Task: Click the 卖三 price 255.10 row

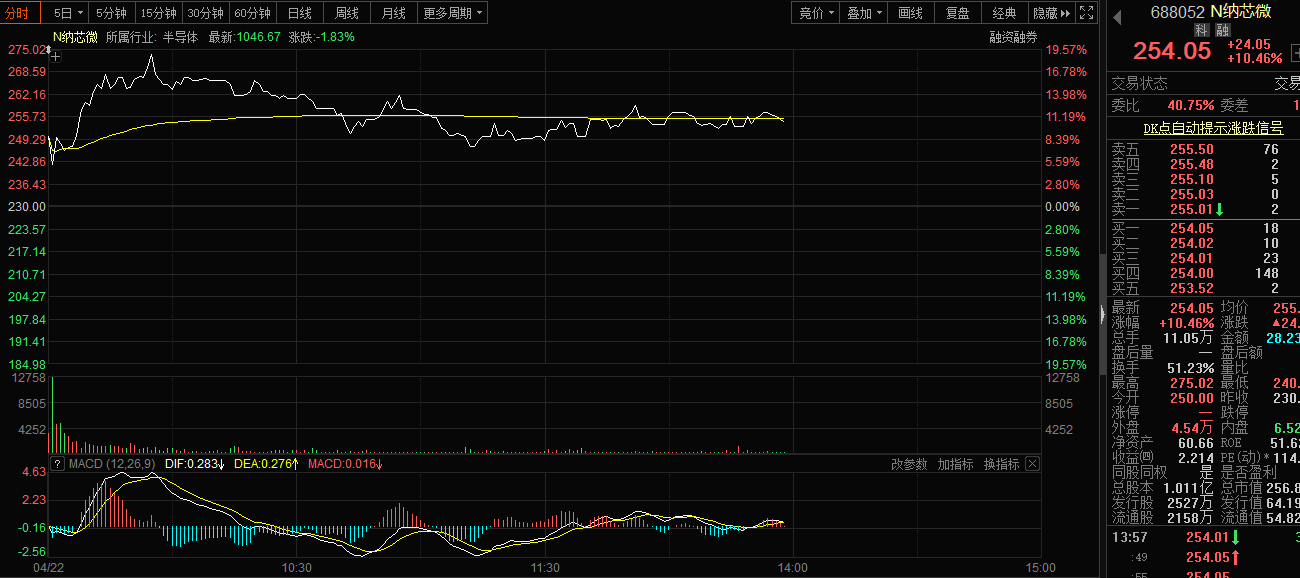Action: coord(1203,179)
